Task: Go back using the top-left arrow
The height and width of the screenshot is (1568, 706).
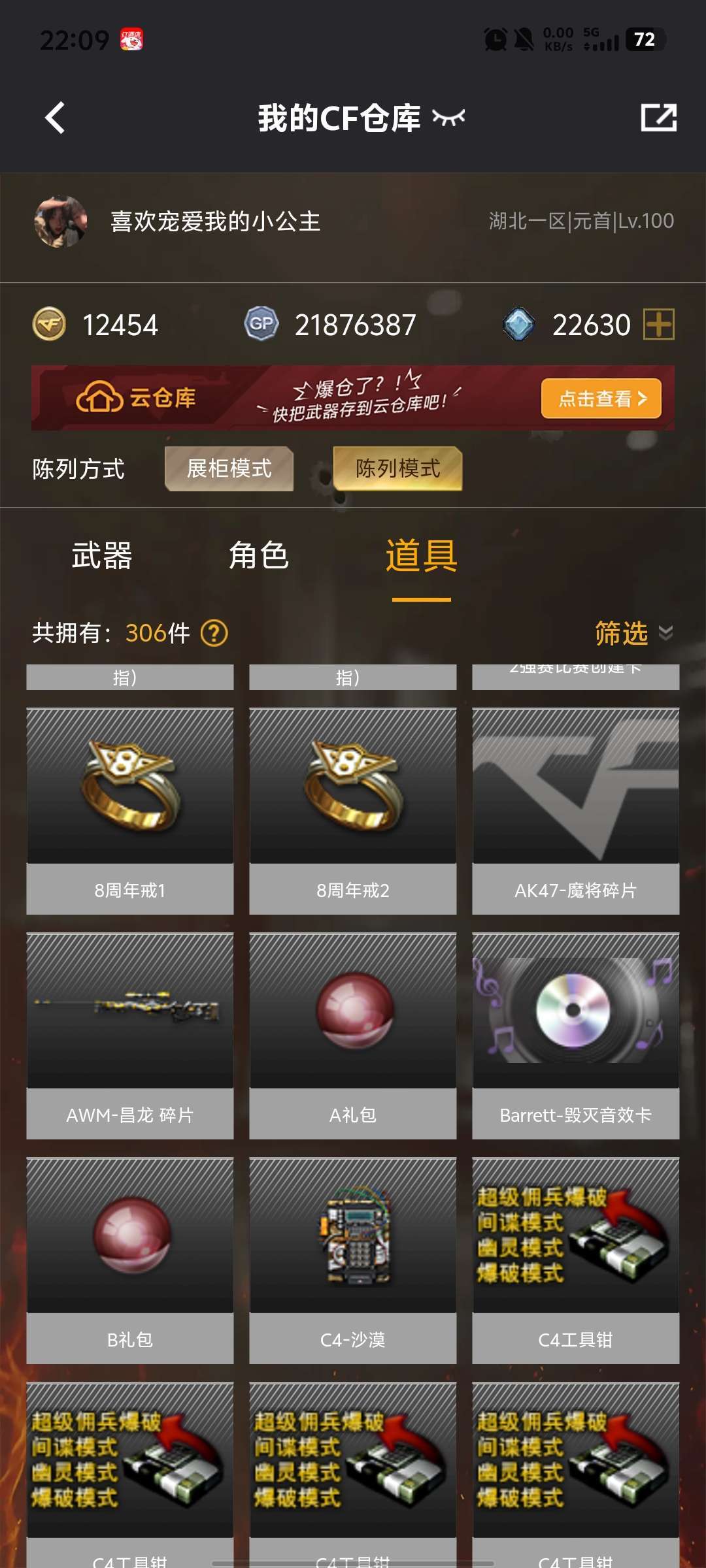Action: click(55, 118)
